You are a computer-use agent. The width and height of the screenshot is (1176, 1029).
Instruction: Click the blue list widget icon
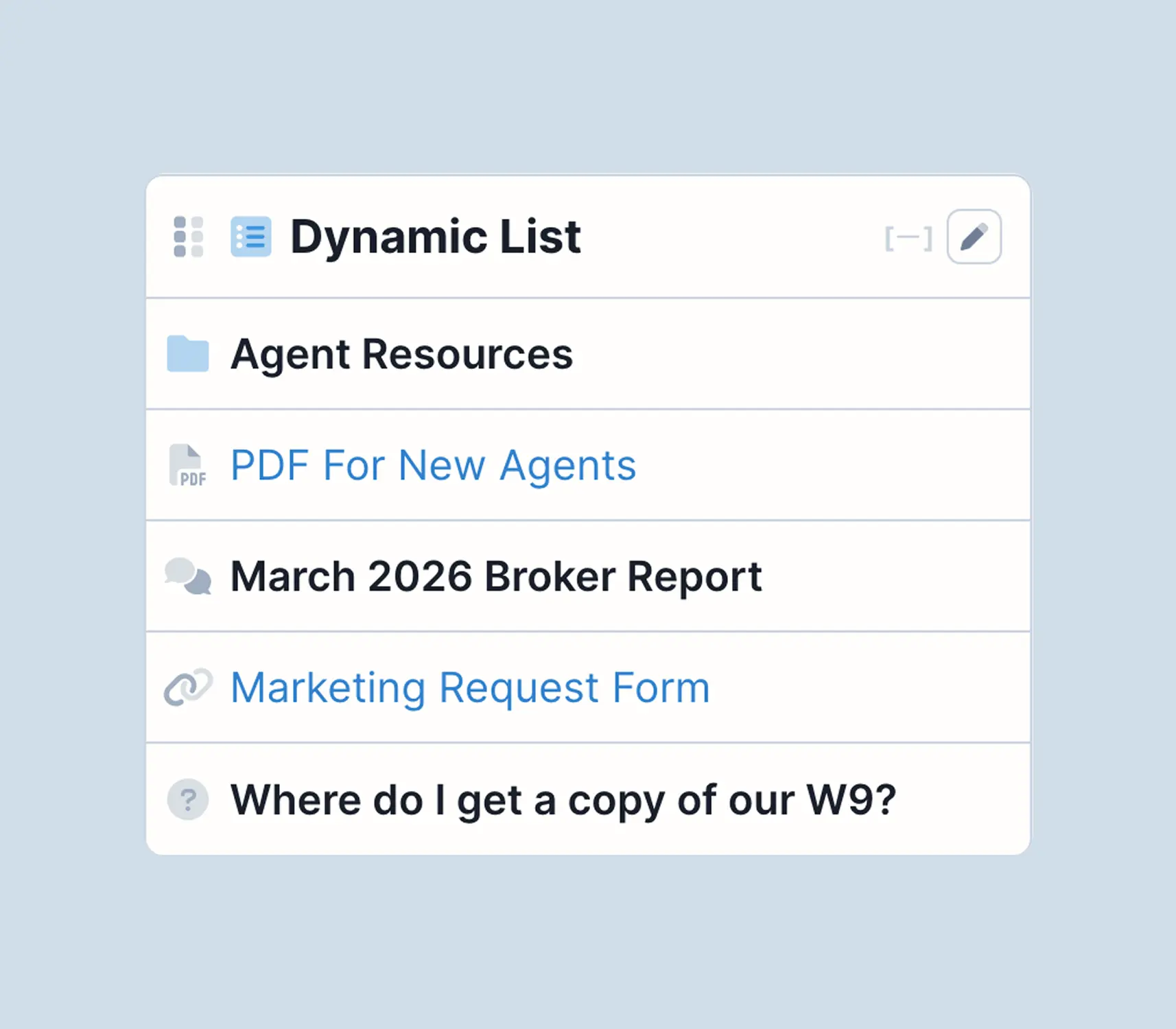coord(250,237)
